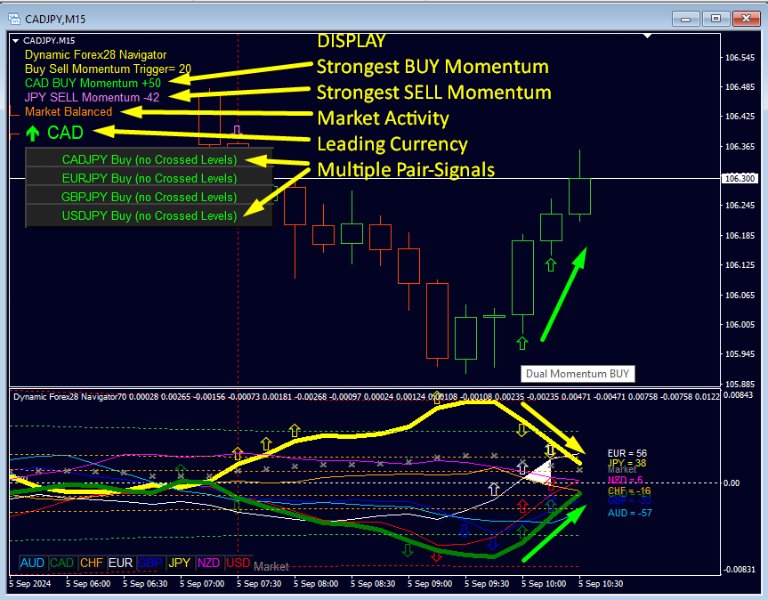The height and width of the screenshot is (600, 768).
Task: Toggle the CHF currency line button
Action: (x=91, y=563)
